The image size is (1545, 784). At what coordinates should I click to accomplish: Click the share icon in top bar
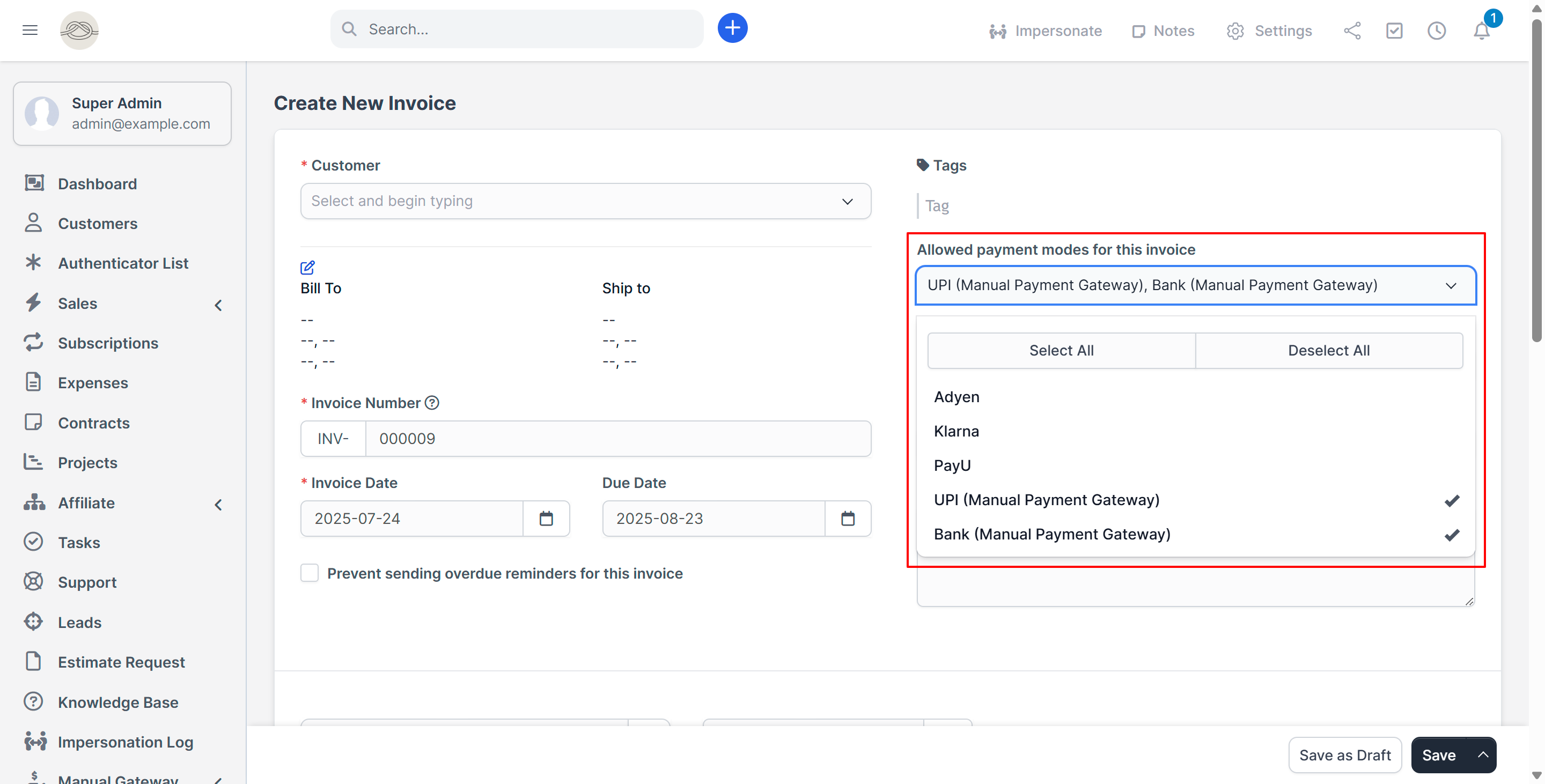[1352, 31]
